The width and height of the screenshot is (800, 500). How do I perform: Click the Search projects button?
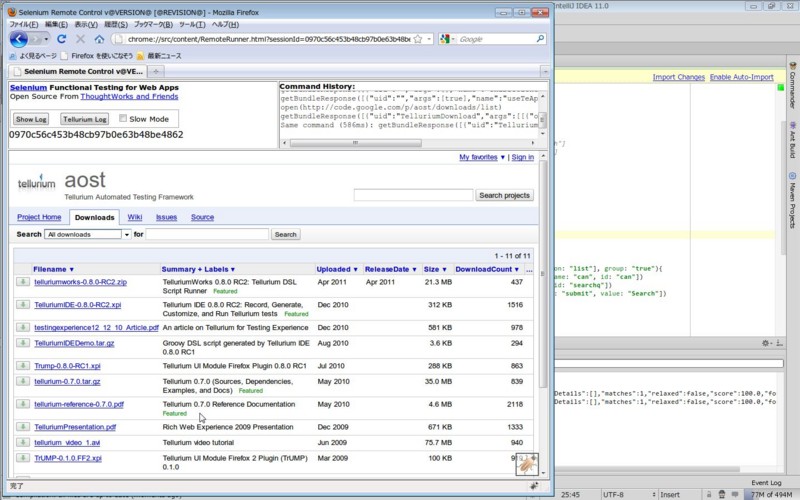coord(505,195)
